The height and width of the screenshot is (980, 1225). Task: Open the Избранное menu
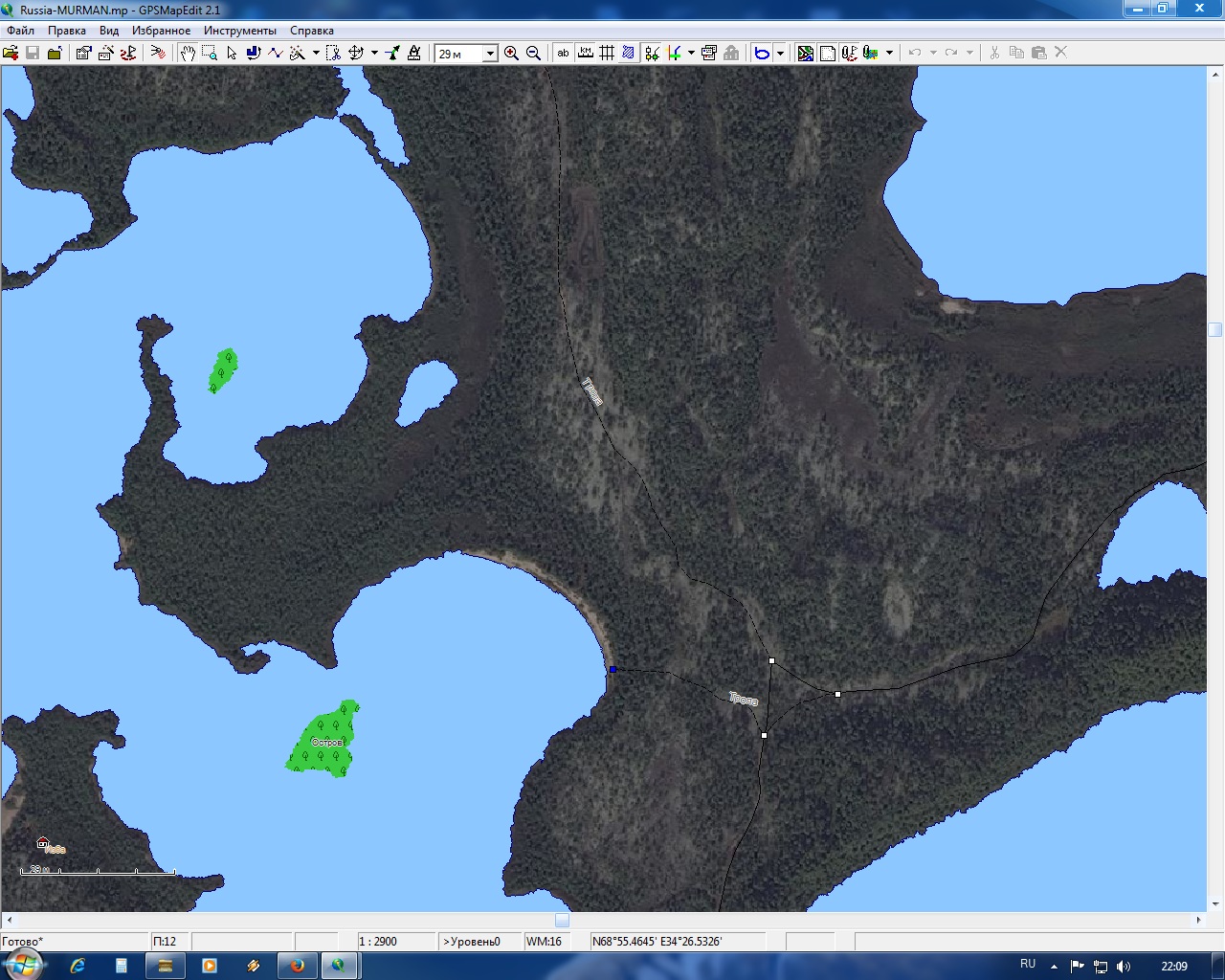coord(161,31)
